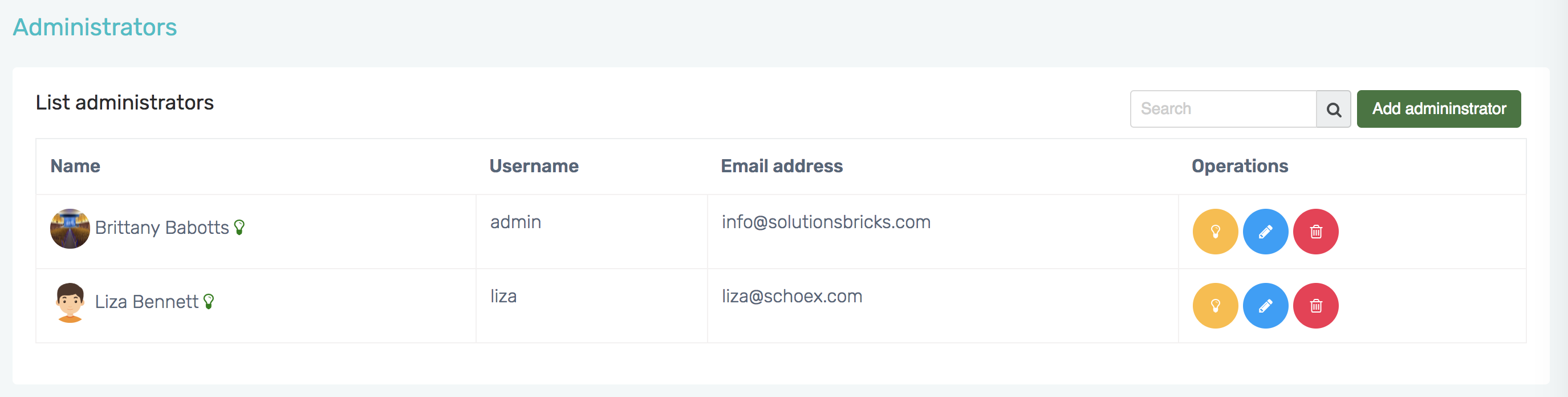Click the Name column header
This screenshot has height=397, width=1568.
(x=75, y=166)
